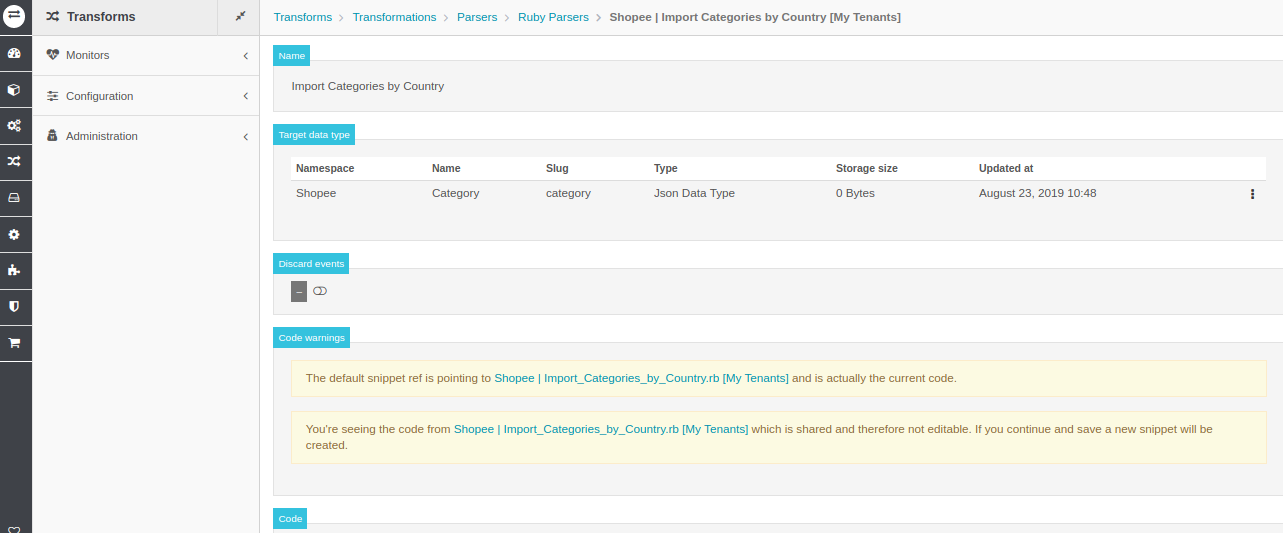Click the Transforms panel header
This screenshot has width=1283, height=533.
(125, 17)
